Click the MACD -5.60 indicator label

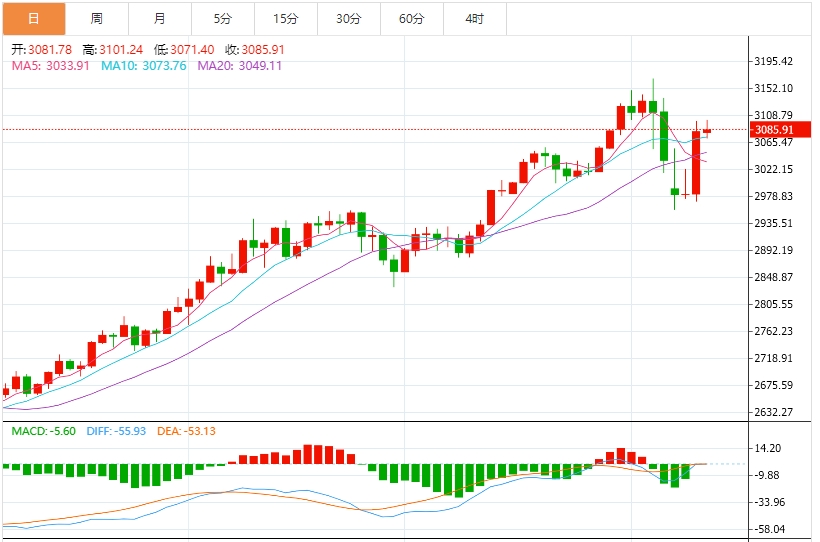coord(43,431)
